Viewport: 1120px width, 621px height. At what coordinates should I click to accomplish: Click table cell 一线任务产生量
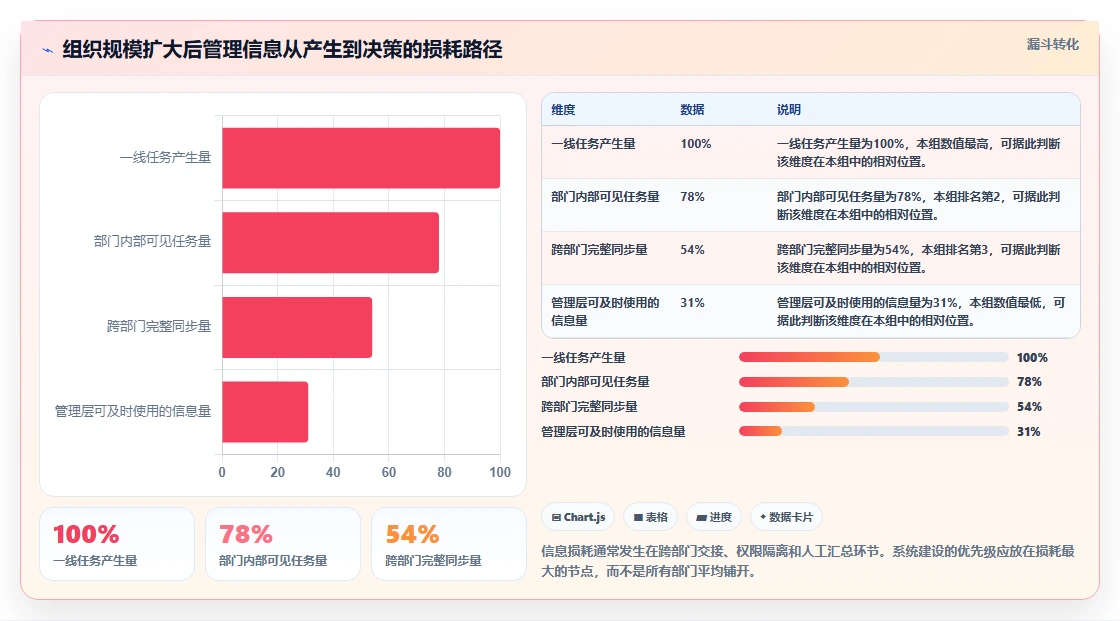(x=593, y=144)
